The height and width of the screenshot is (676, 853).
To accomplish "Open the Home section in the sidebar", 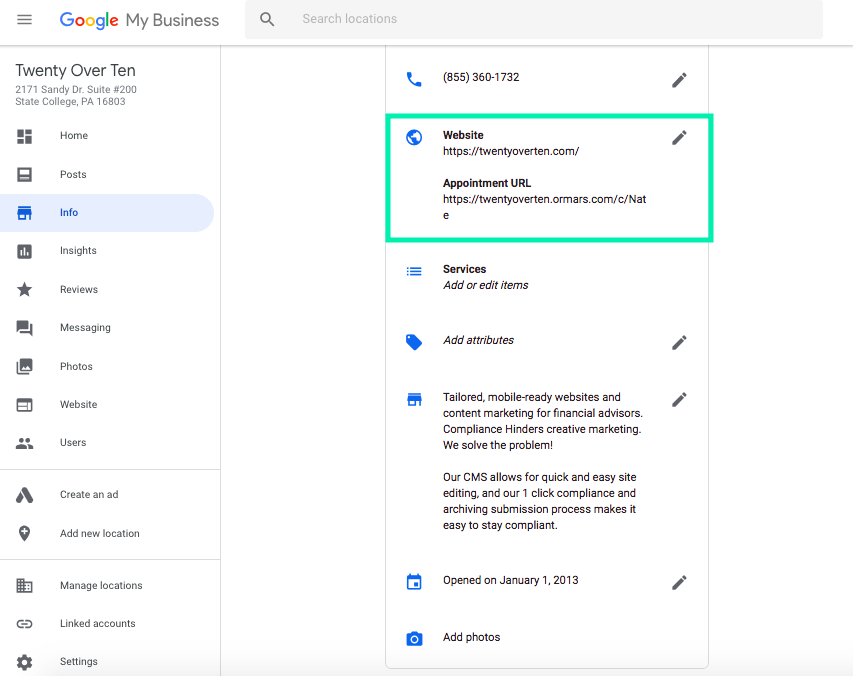I will (x=74, y=136).
